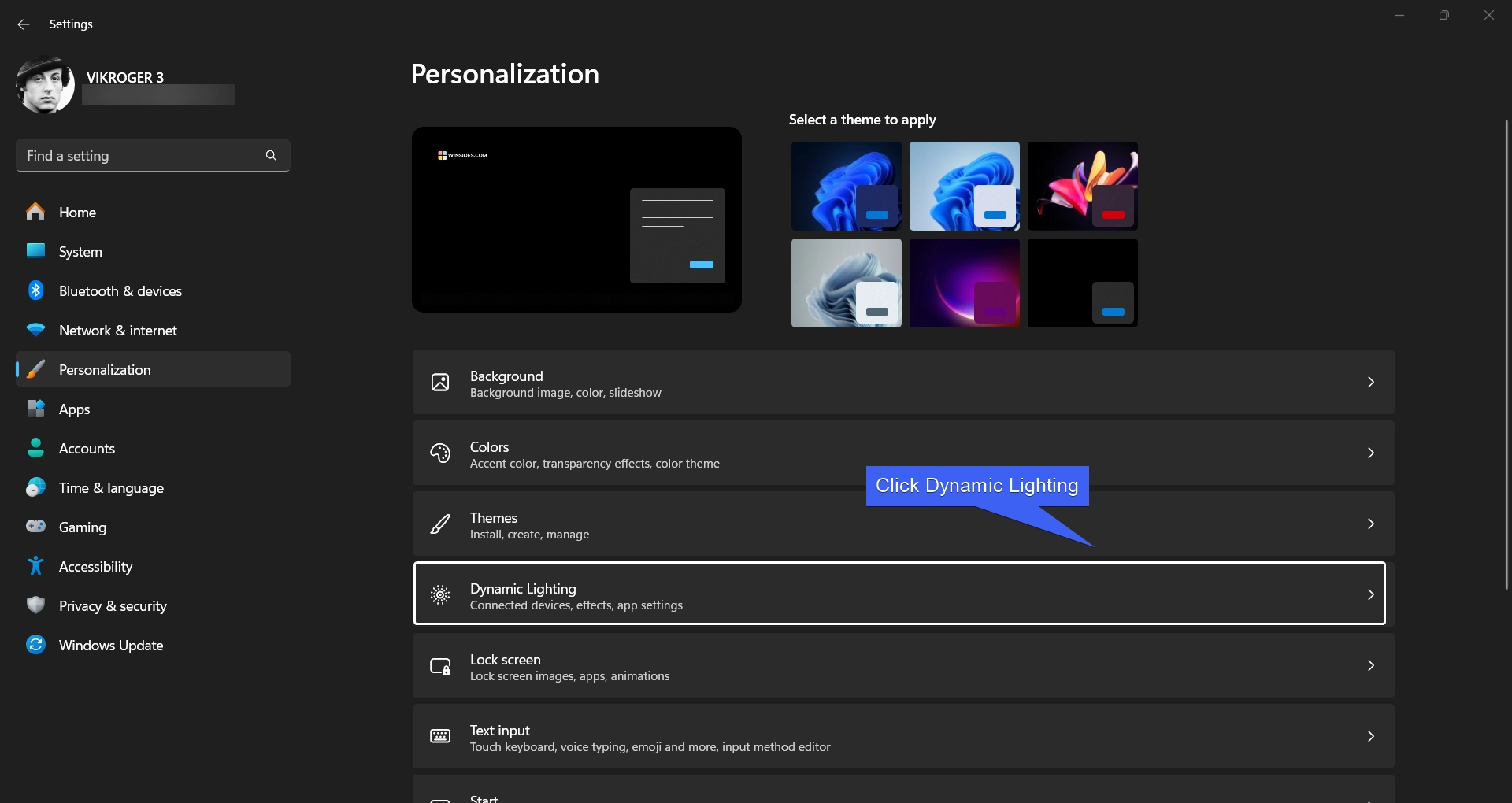1512x803 pixels.
Task: Click the Dynamic Lighting sun icon
Action: pyautogui.click(x=440, y=594)
